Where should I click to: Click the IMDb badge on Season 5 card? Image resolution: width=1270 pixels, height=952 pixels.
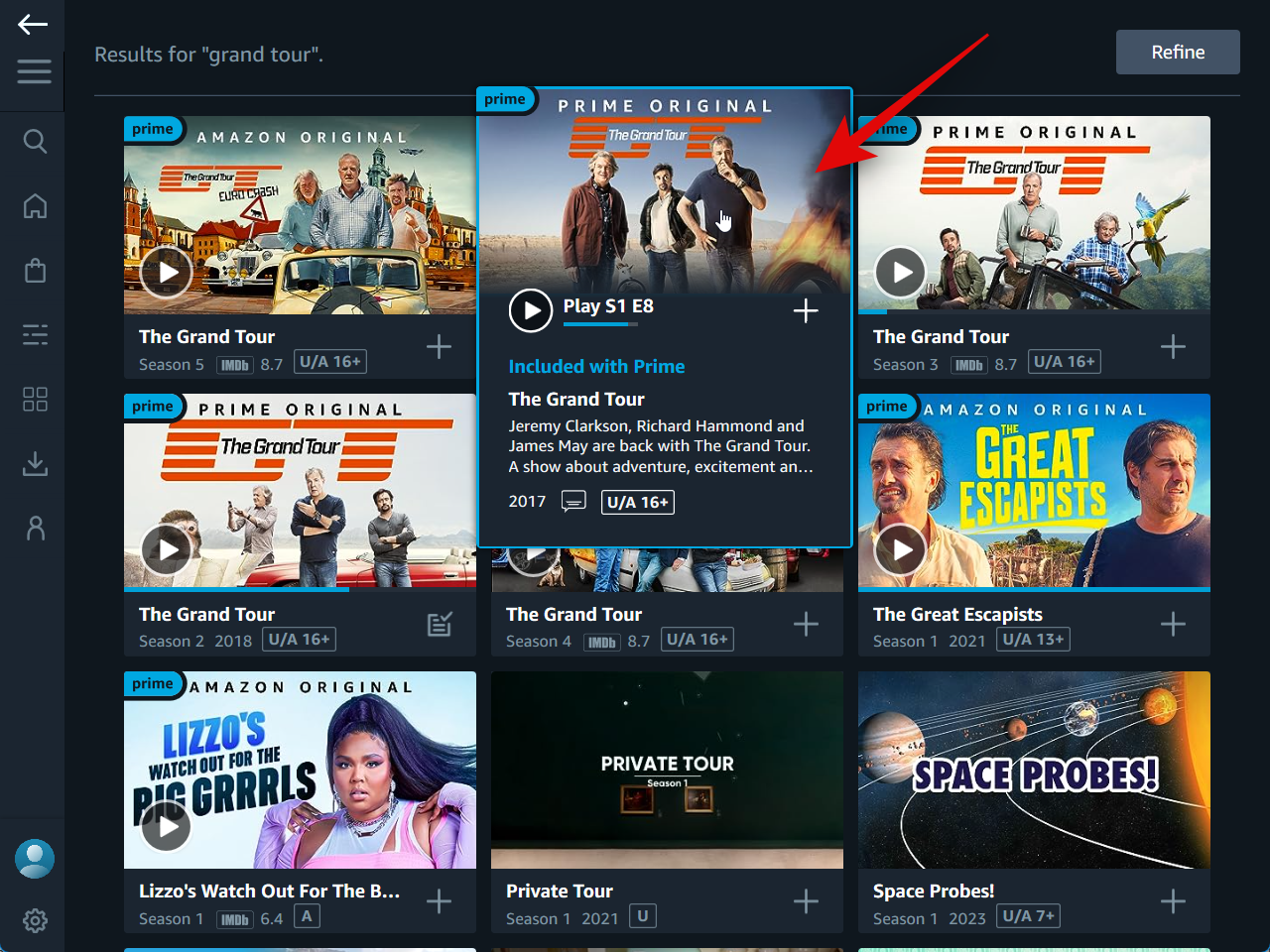click(x=235, y=365)
